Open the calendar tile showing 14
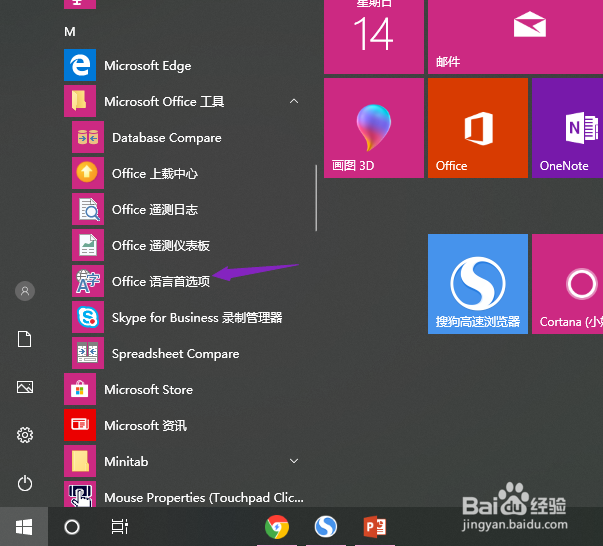Screen dimensions: 603x546 point(374,37)
